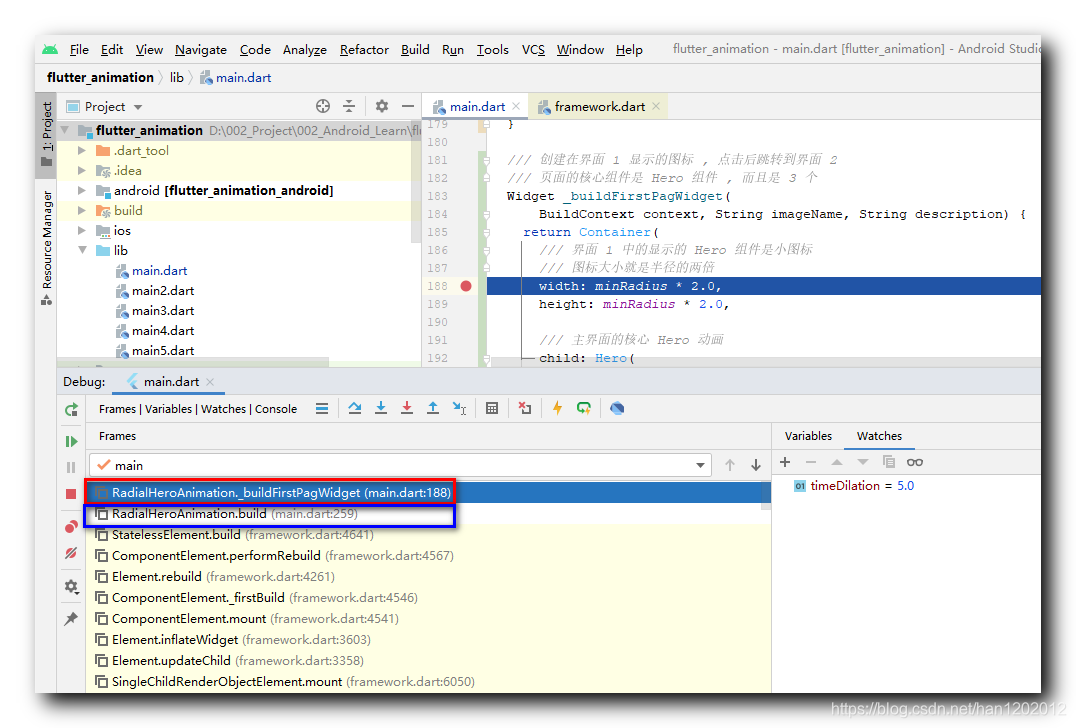Screen dimensions: 1076x728
Task: Mute all breakpoints
Action: pyautogui.click(x=71, y=553)
